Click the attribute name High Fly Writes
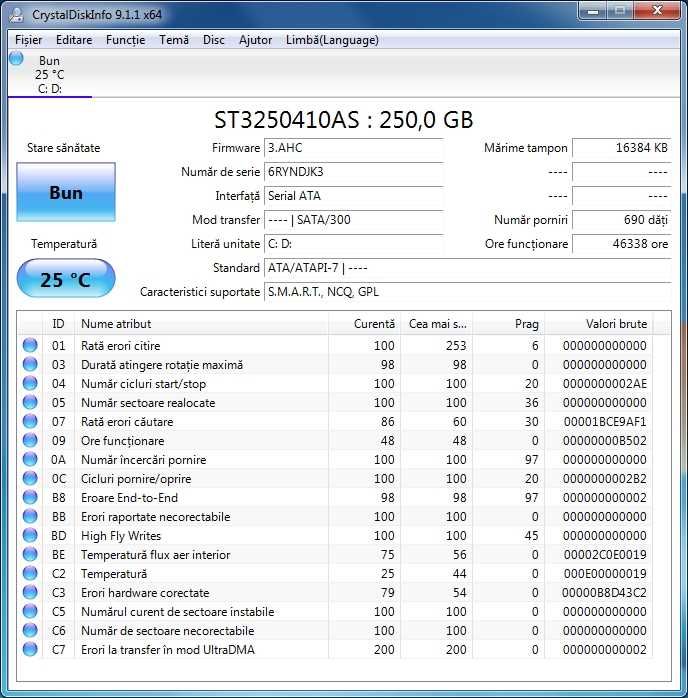Screen dimensions: 688x698 tap(121, 536)
